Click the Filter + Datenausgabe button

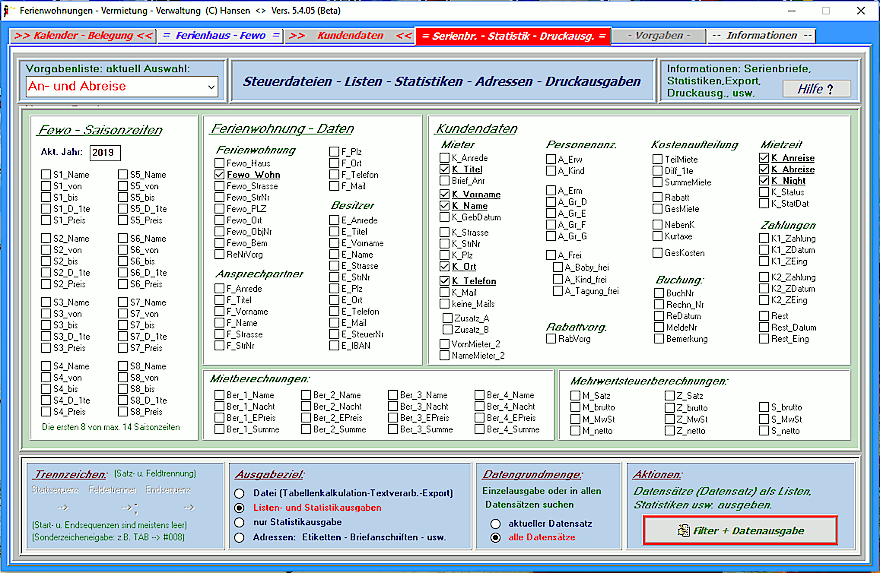(x=740, y=530)
